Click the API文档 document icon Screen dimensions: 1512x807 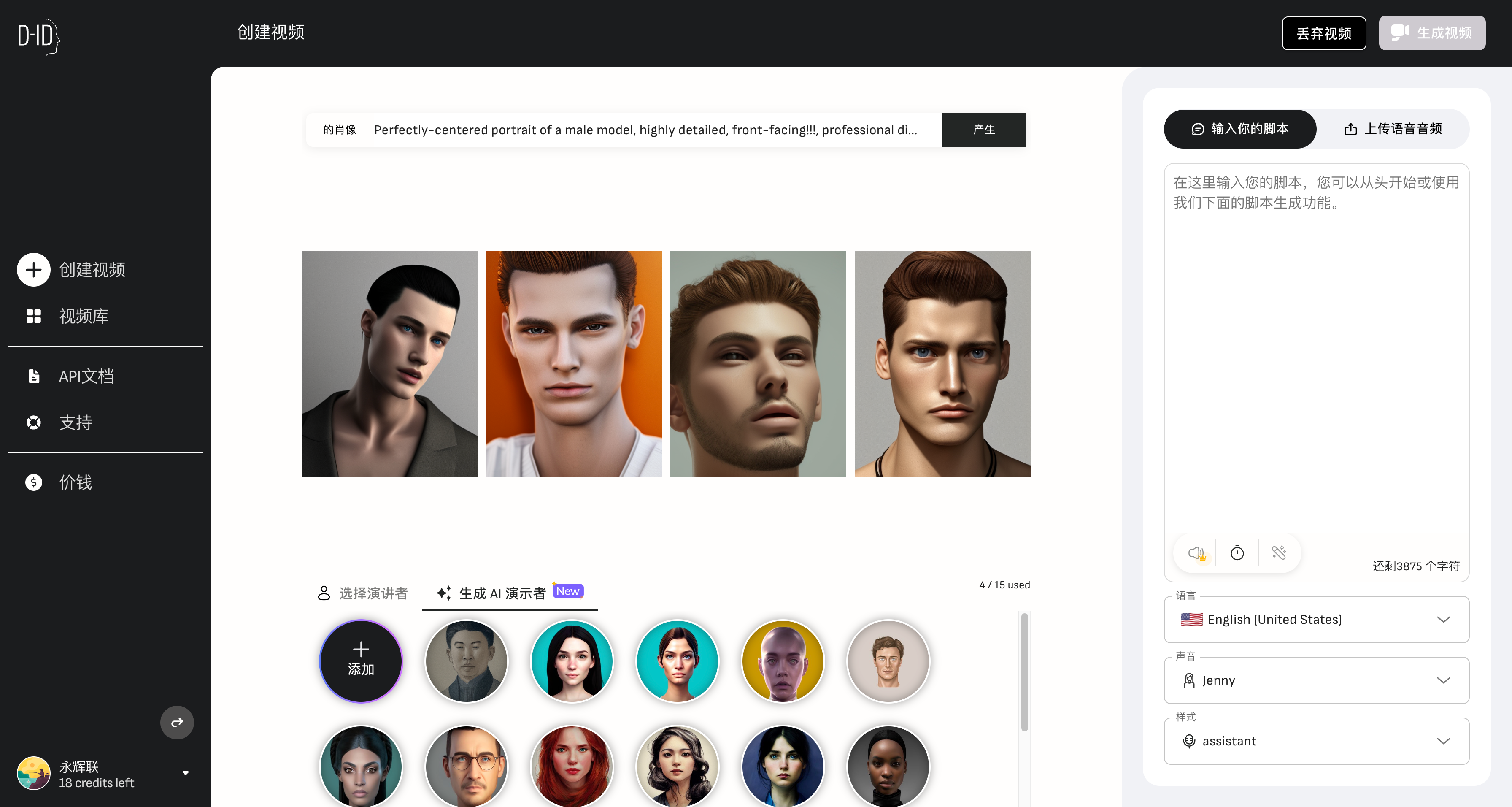33,376
